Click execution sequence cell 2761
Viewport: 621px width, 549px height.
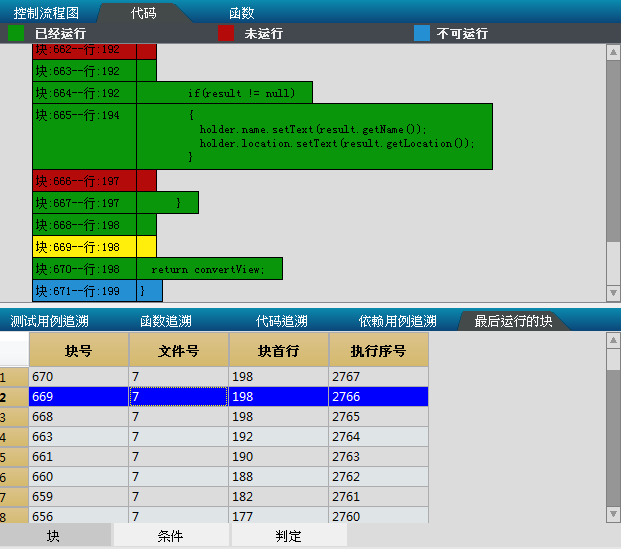coord(379,496)
